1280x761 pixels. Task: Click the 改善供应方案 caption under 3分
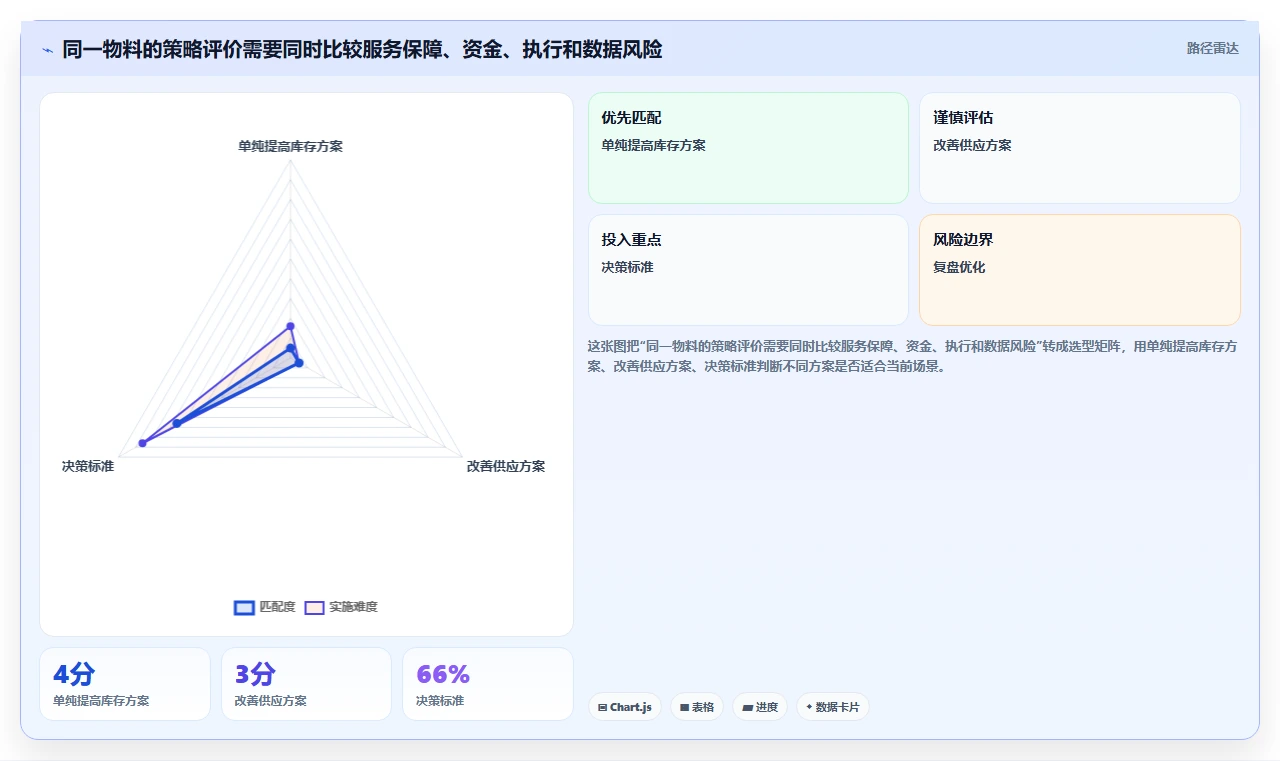point(270,701)
